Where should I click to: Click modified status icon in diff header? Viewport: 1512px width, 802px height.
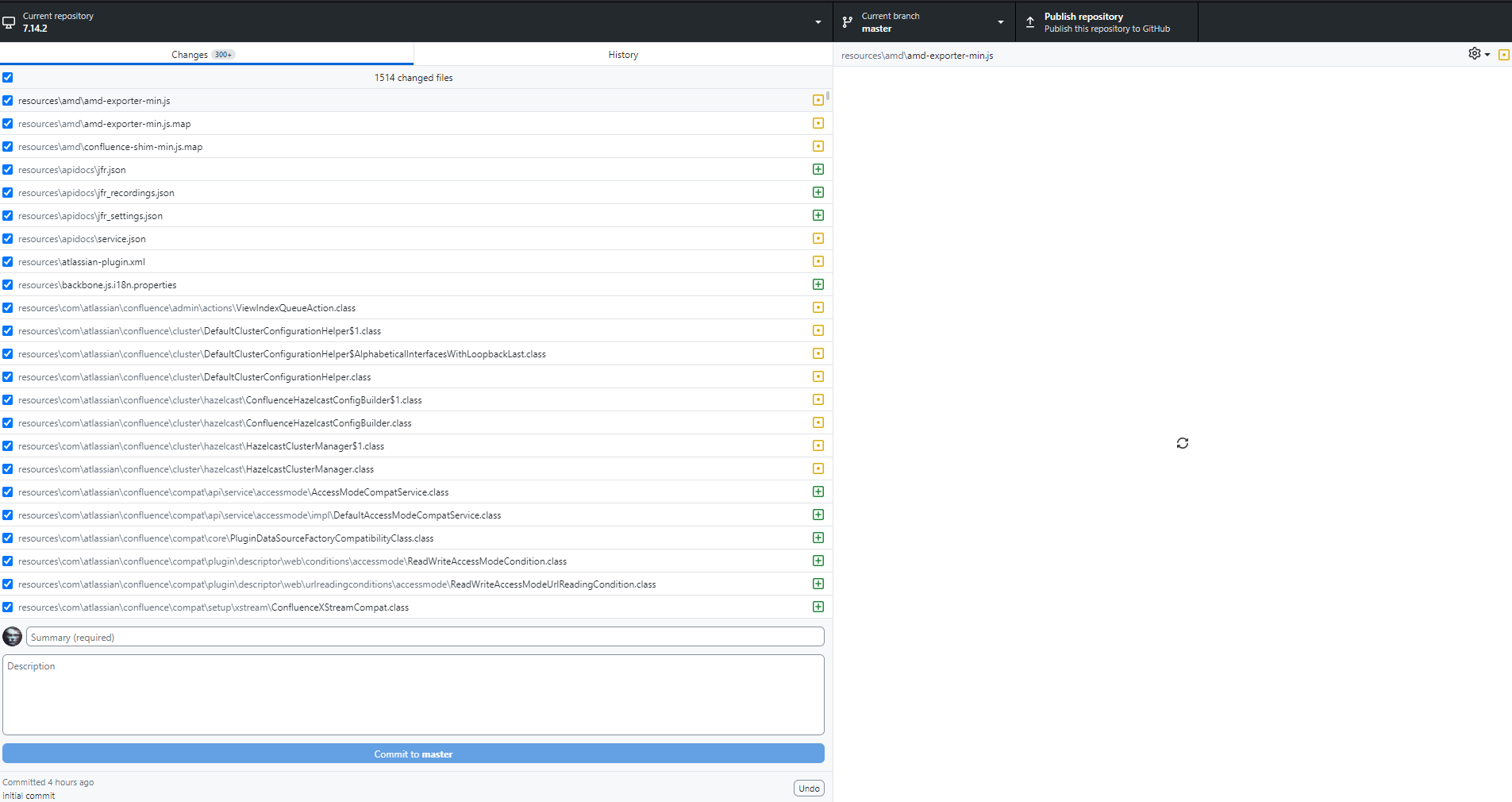click(x=1503, y=55)
